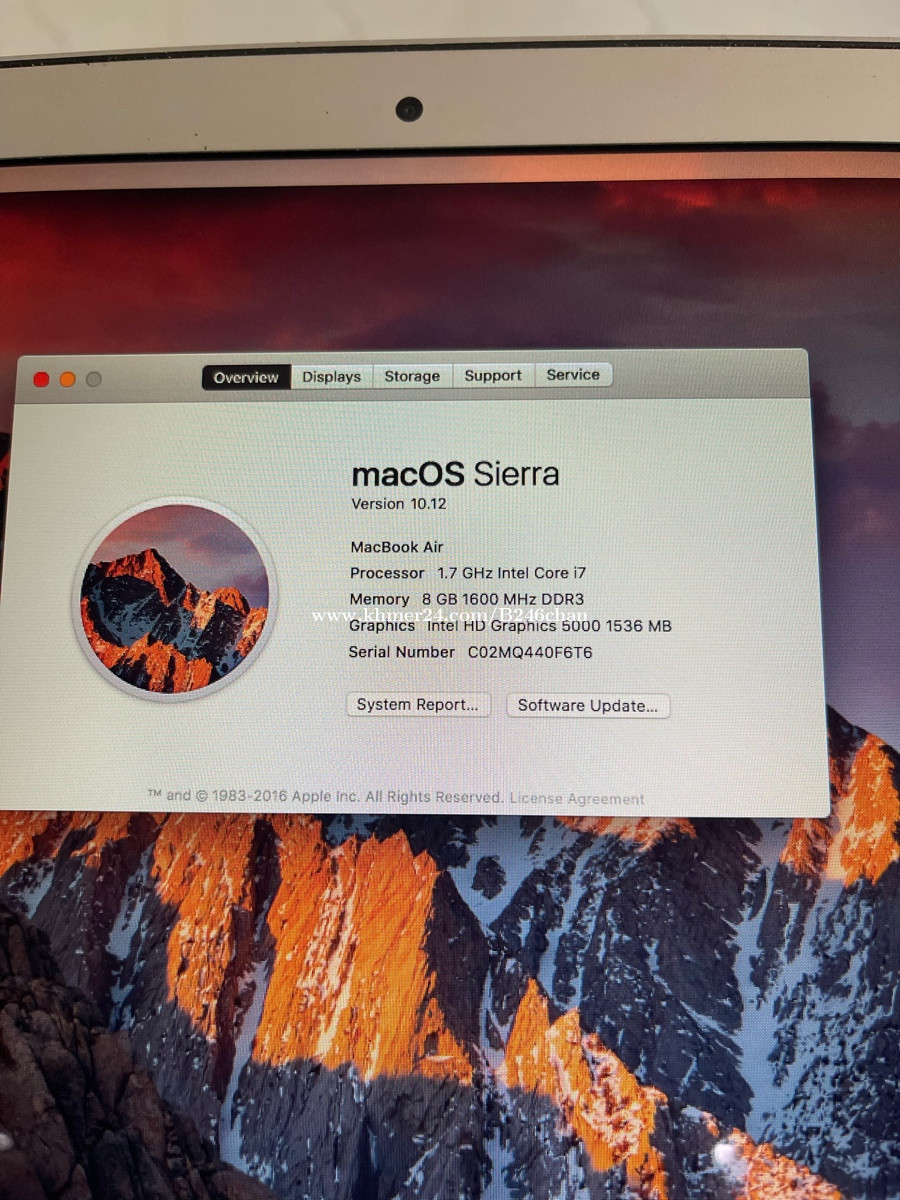
Task: Select the Support tab
Action: tap(493, 375)
